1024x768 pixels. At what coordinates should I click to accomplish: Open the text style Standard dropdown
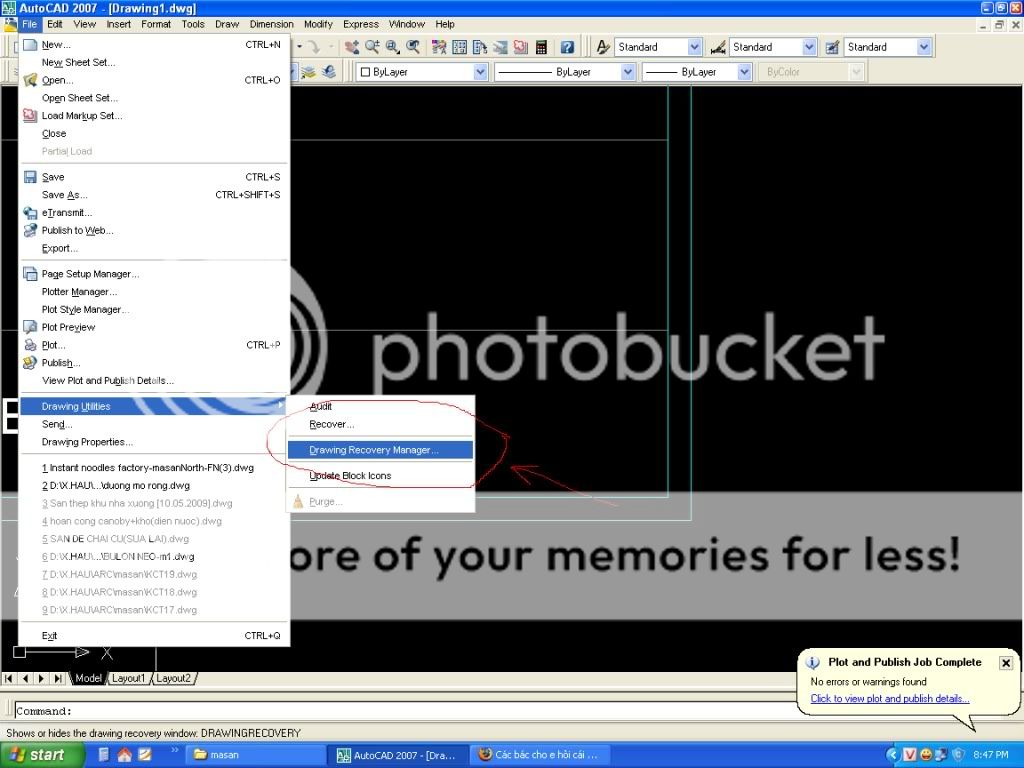coord(695,47)
